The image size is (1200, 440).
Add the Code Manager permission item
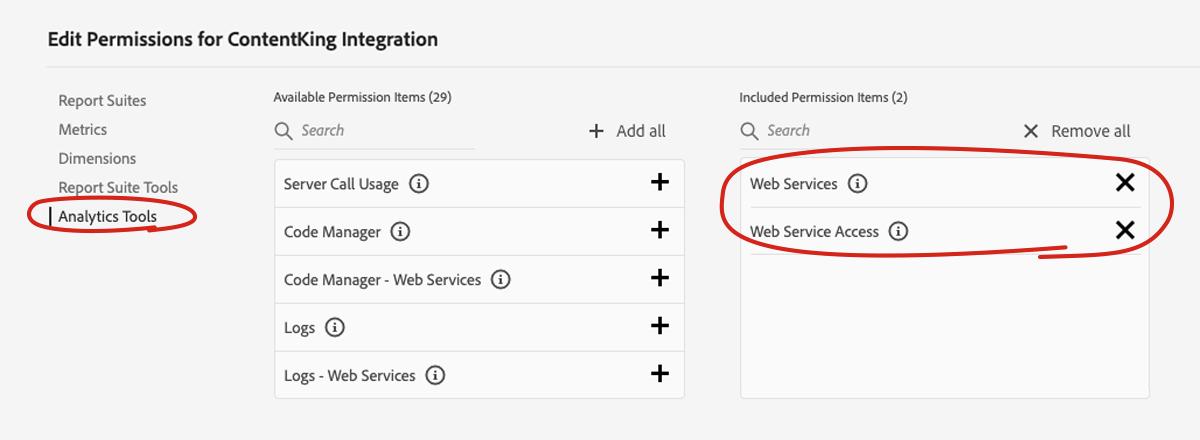tap(659, 230)
